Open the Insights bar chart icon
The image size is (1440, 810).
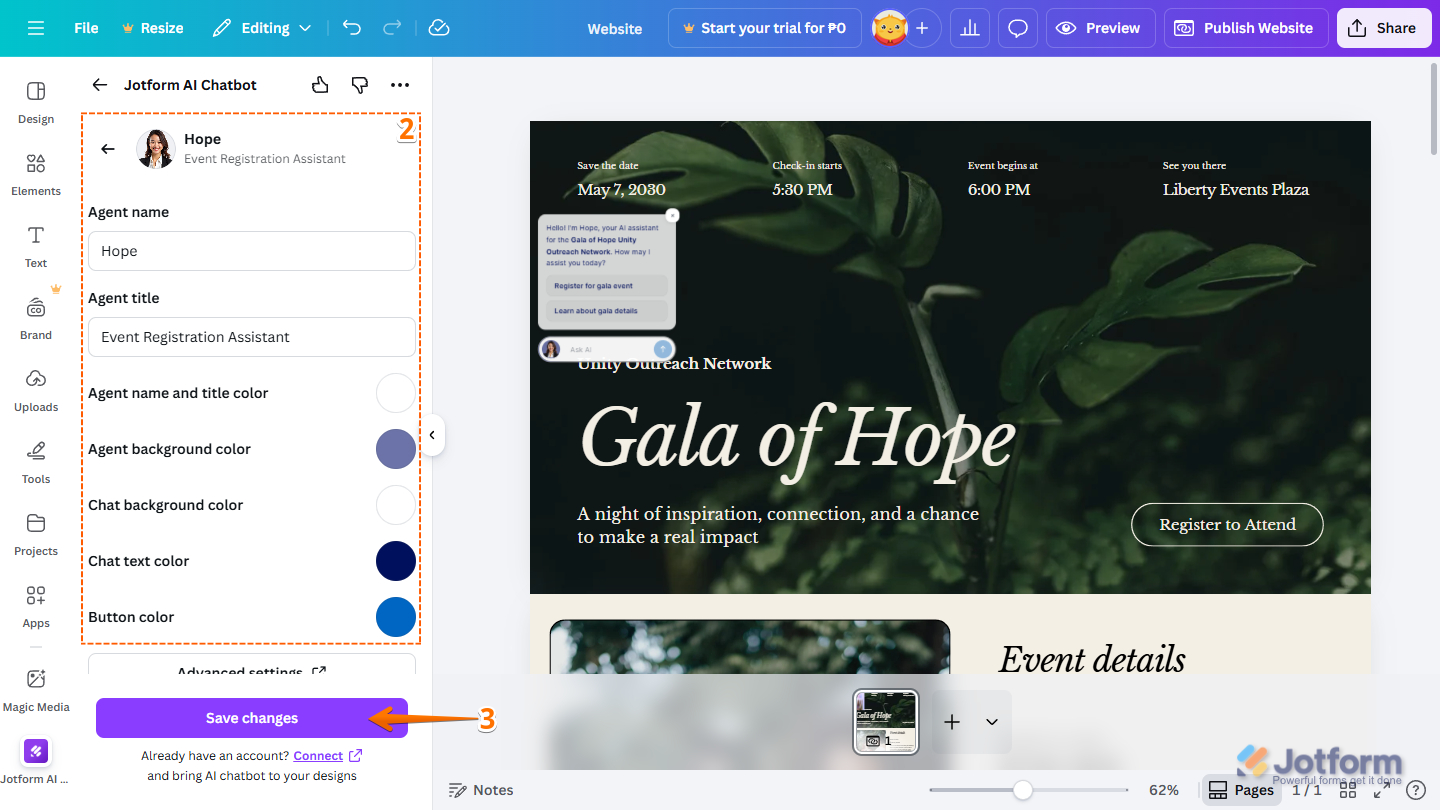pyautogui.click(x=969, y=28)
